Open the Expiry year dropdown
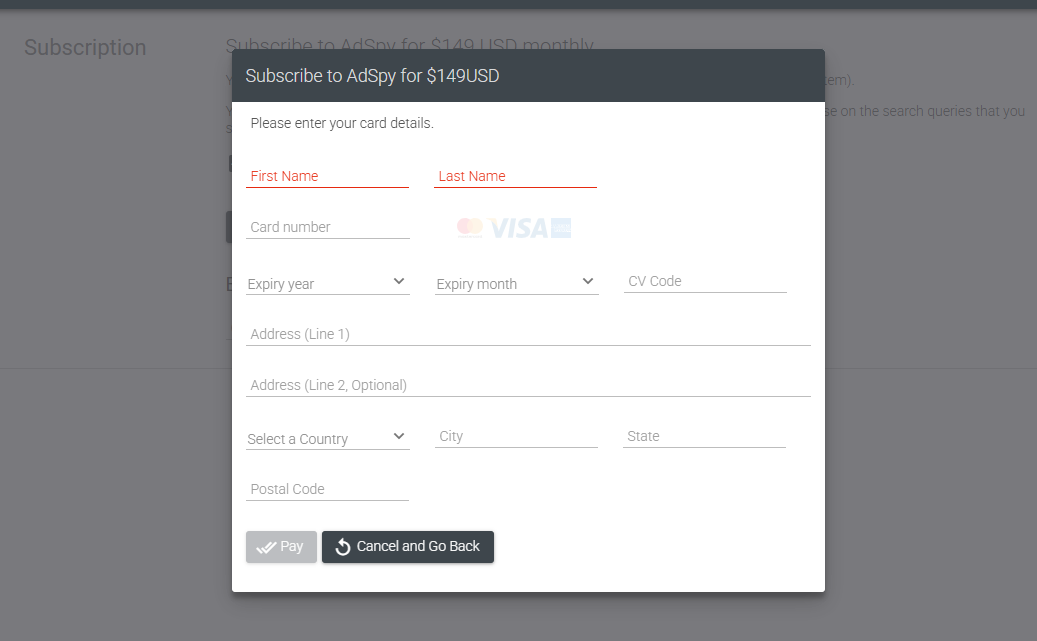Screen dimensions: 1037x641 coord(327,284)
